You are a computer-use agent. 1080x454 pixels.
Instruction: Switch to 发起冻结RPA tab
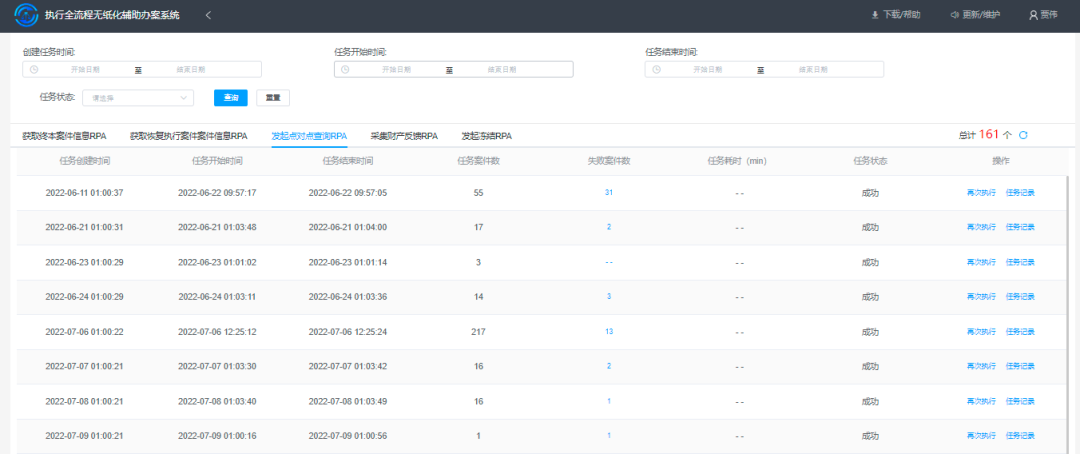486,136
